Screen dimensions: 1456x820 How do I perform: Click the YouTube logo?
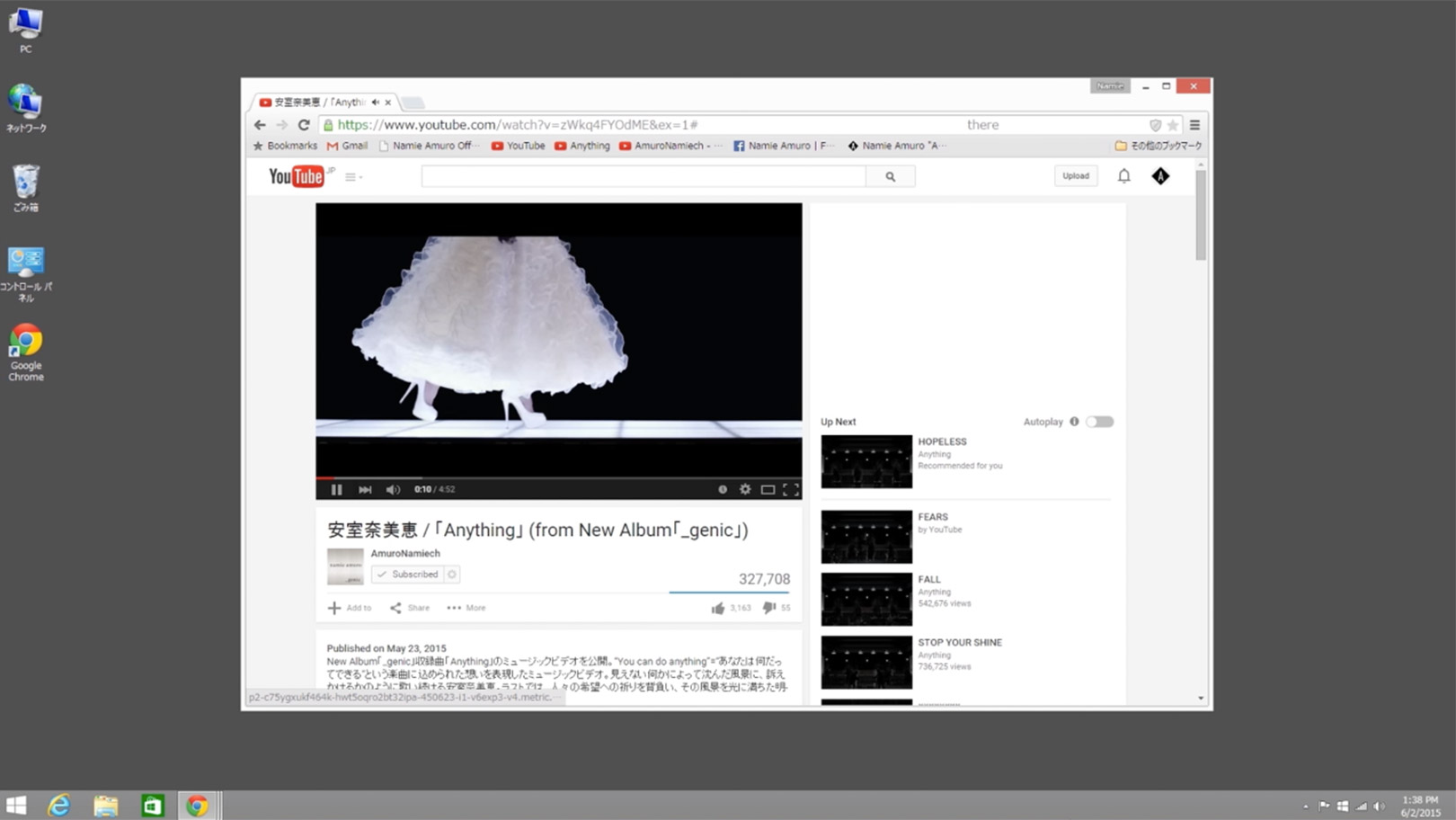[296, 176]
